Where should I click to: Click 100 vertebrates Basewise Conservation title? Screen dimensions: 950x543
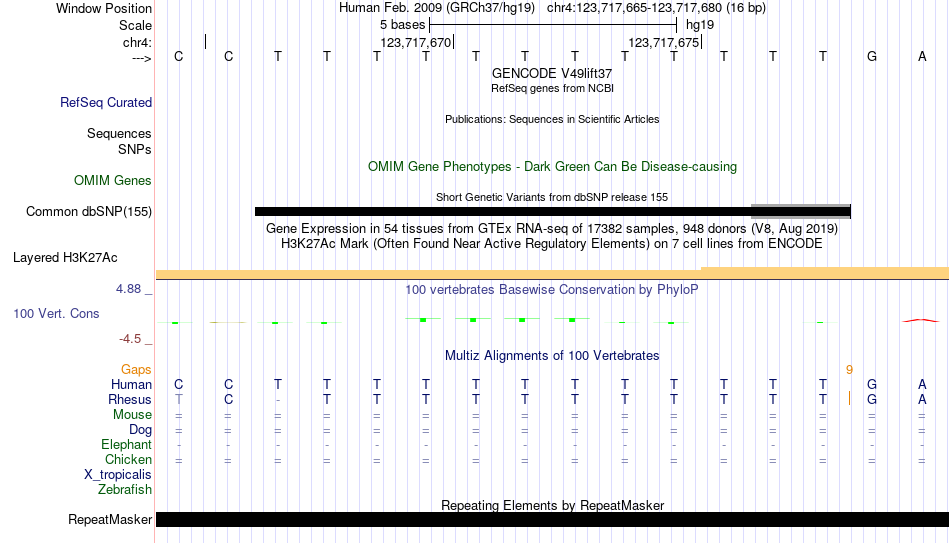[x=552, y=290]
